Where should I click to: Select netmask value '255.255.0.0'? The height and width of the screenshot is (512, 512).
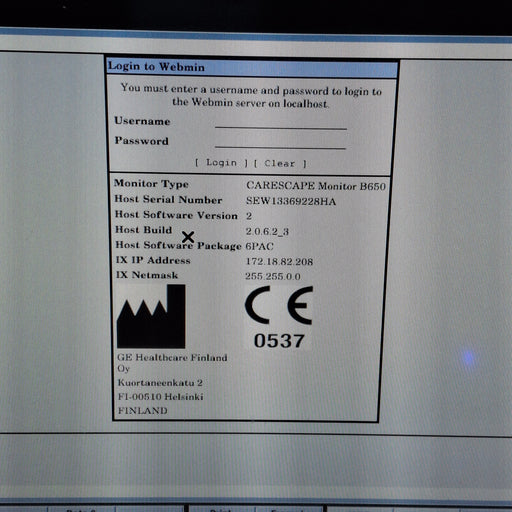pos(273,276)
